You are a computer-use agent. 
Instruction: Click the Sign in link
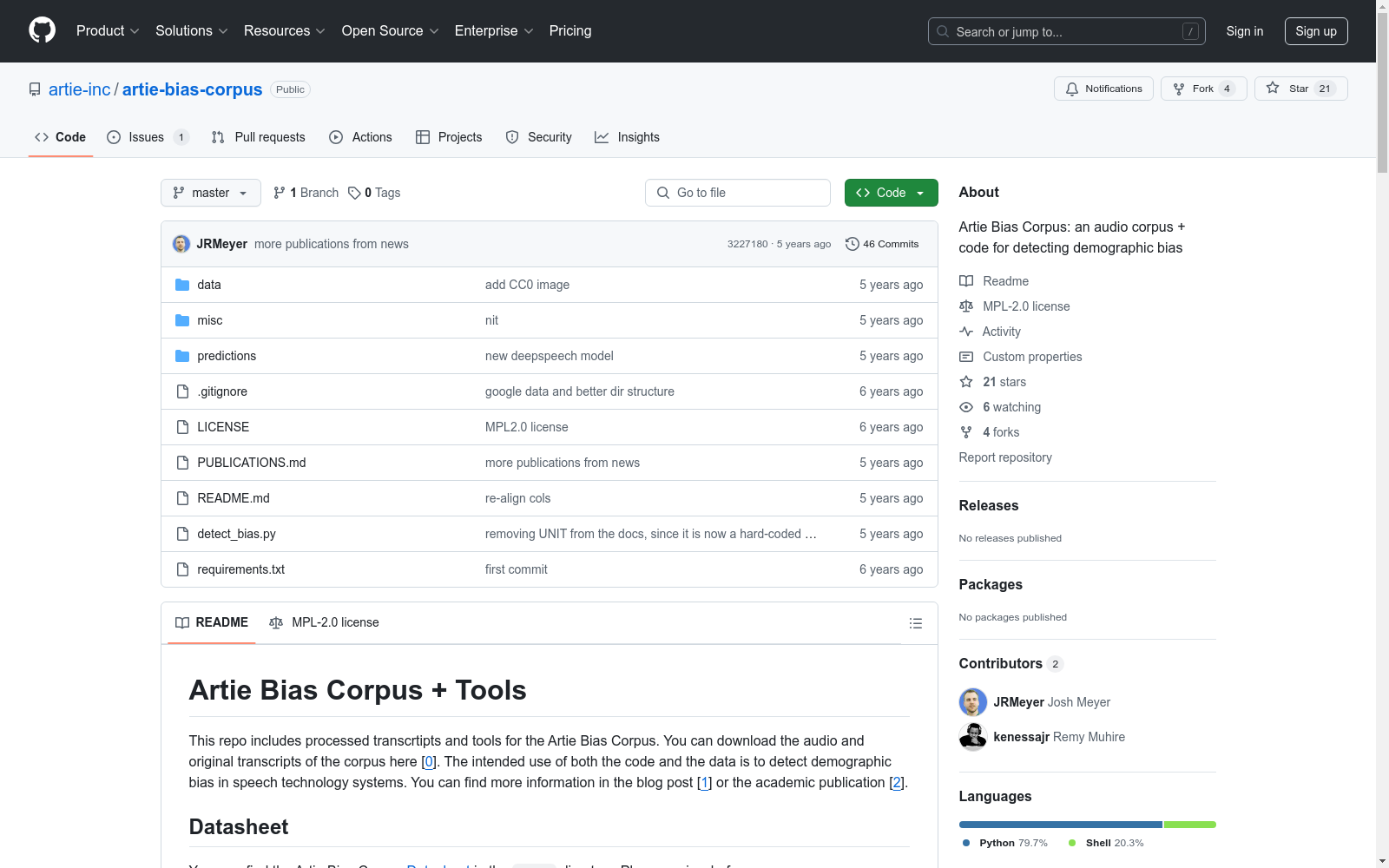click(1245, 31)
